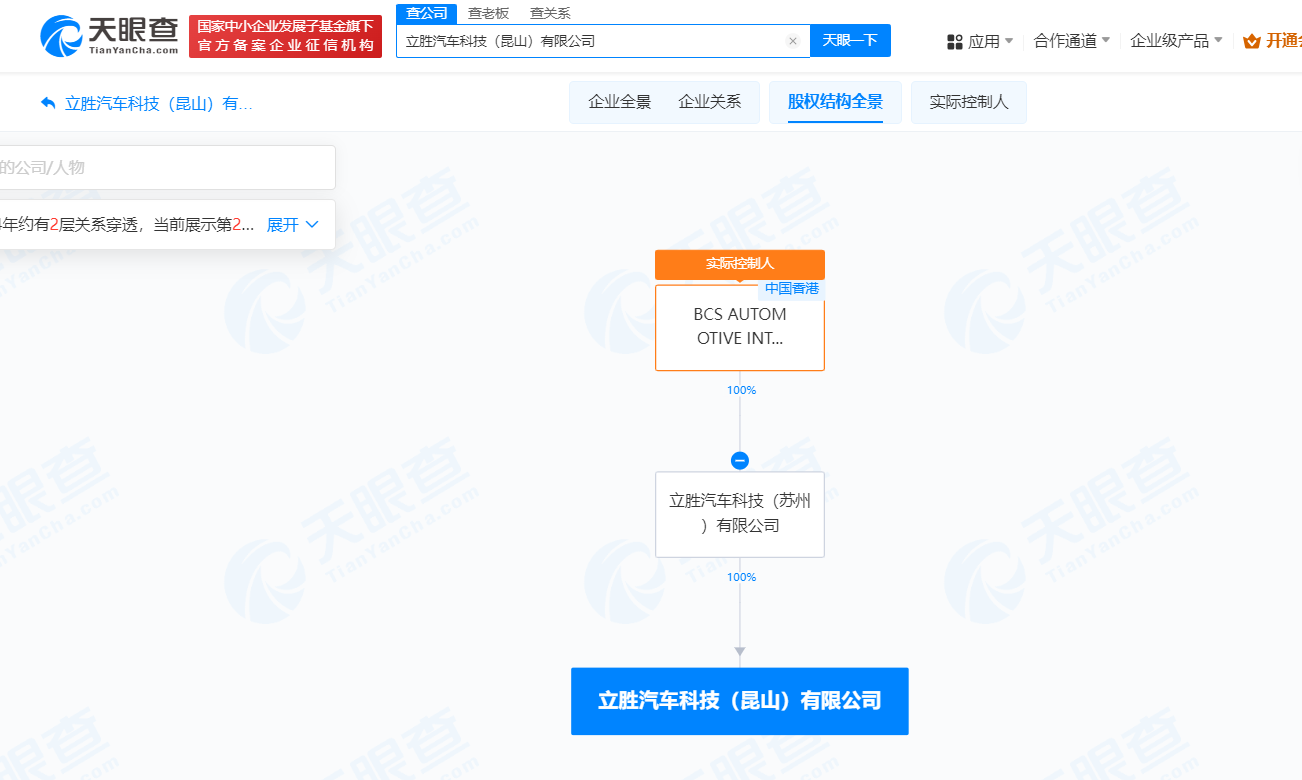Click the BCS AUTOMOTIVE INT... node
This screenshot has width=1302, height=780.
click(740, 327)
